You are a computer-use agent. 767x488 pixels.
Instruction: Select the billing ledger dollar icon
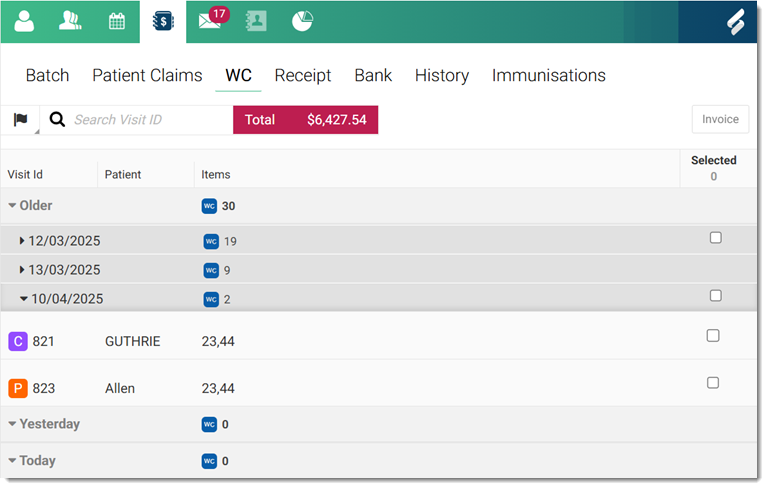tap(163, 21)
